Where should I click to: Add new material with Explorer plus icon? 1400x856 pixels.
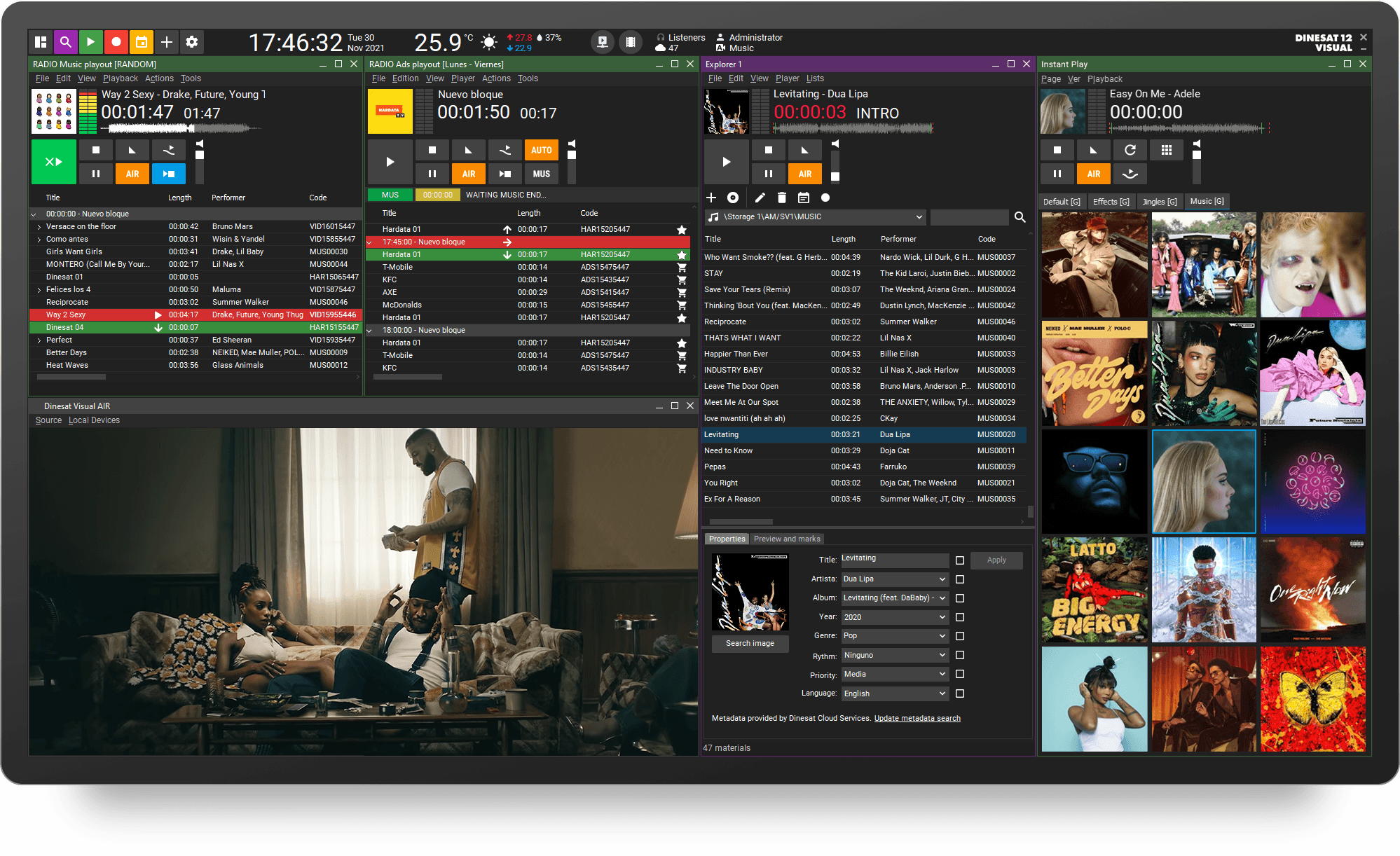click(x=711, y=198)
